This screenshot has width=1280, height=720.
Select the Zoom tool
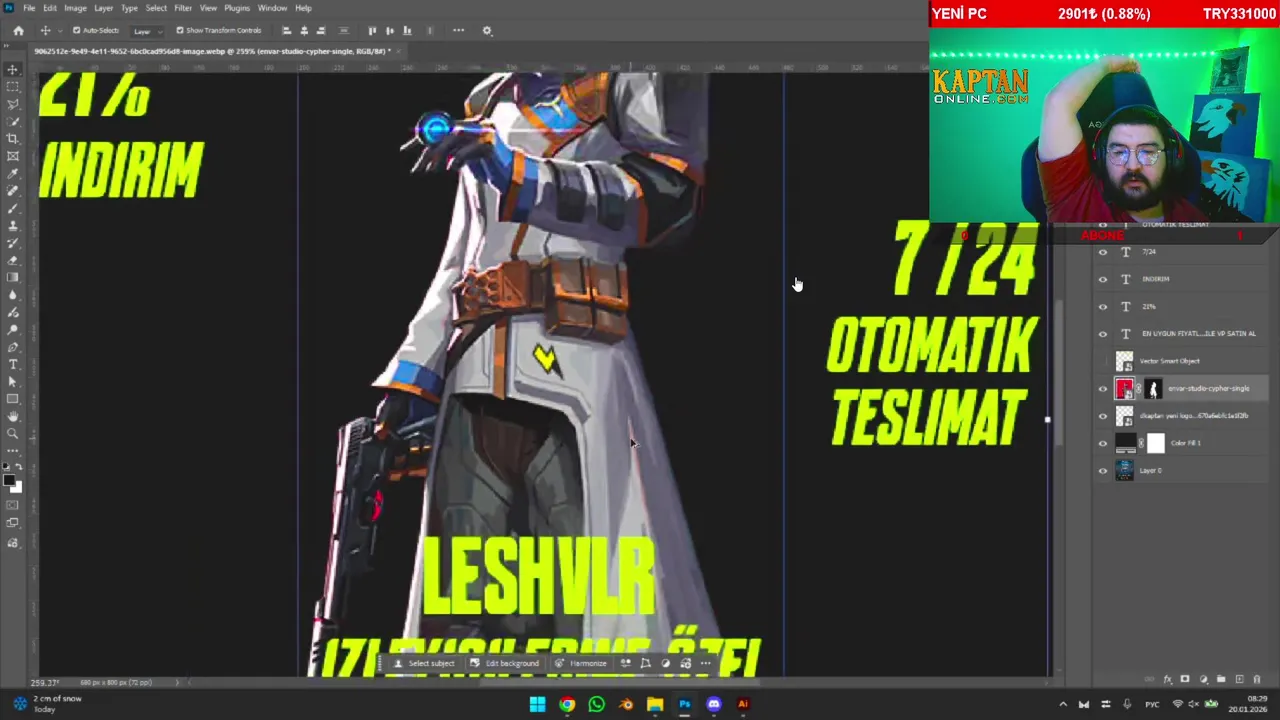13,434
